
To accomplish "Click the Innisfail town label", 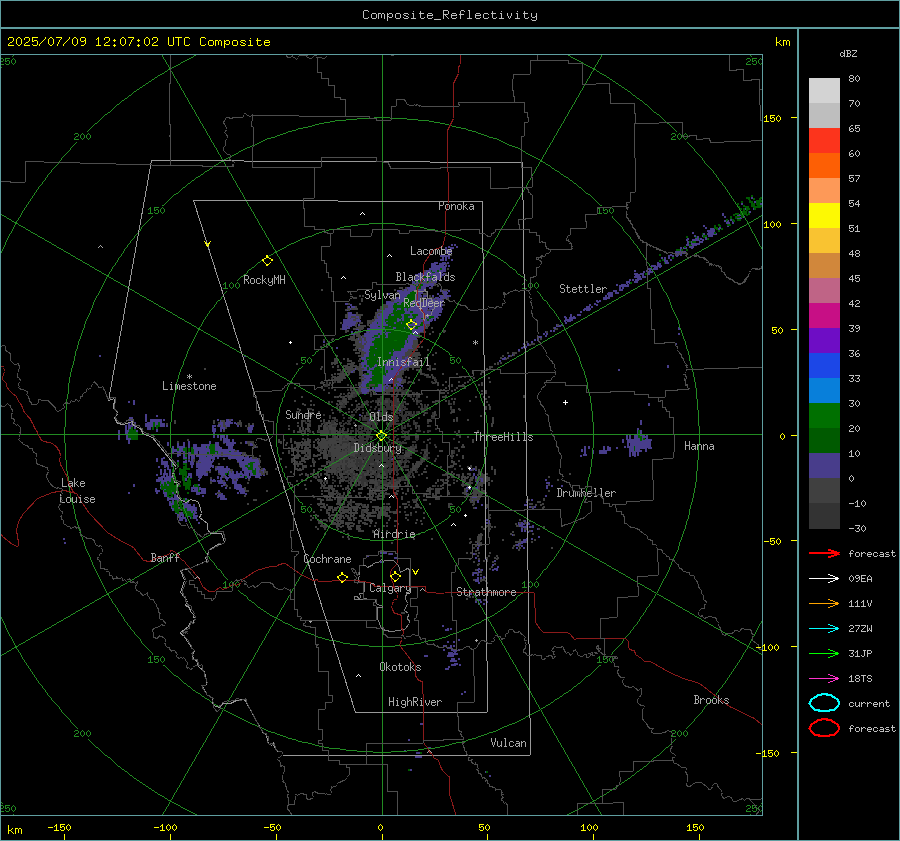I will 403,362.
